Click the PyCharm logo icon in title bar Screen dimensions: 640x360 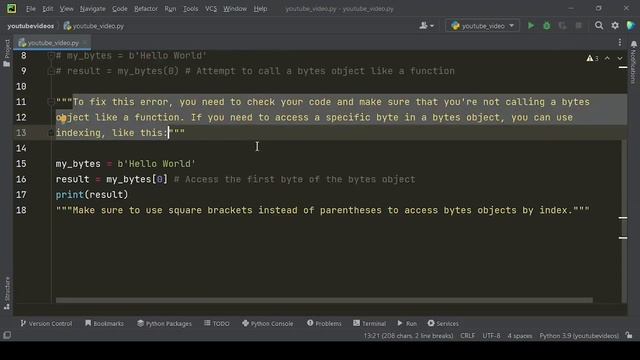coord(11,9)
